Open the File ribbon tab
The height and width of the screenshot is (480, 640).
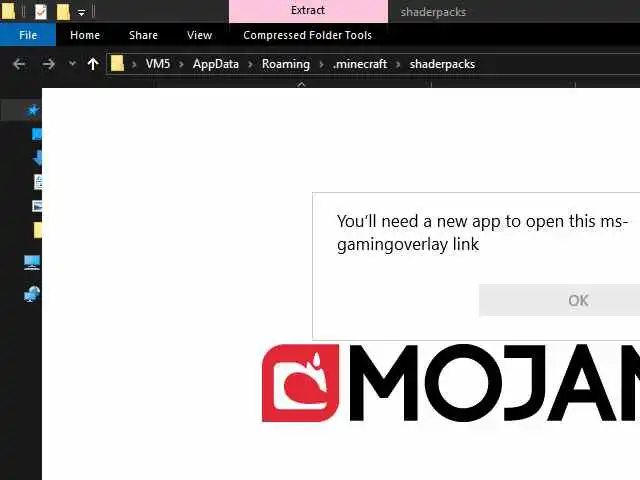(x=28, y=35)
